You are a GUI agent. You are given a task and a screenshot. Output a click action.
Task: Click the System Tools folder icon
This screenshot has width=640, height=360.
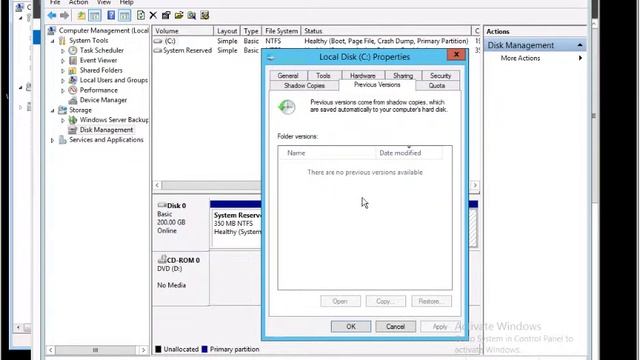tap(62, 40)
